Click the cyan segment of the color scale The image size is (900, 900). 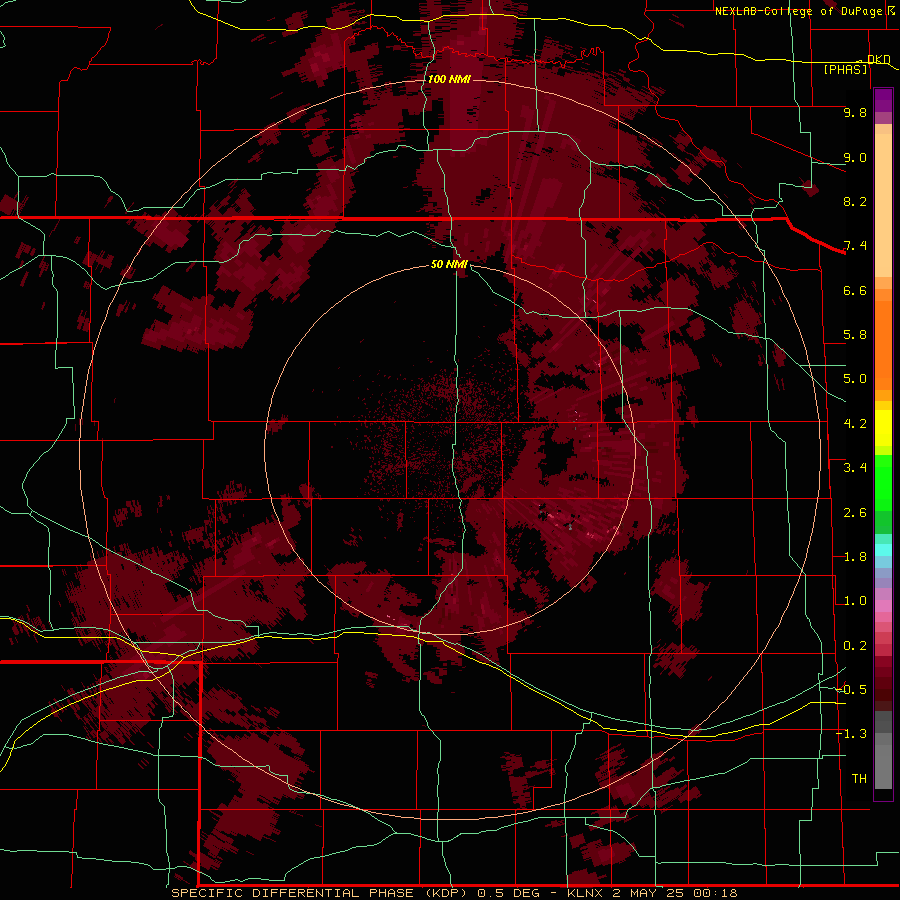coord(883,550)
